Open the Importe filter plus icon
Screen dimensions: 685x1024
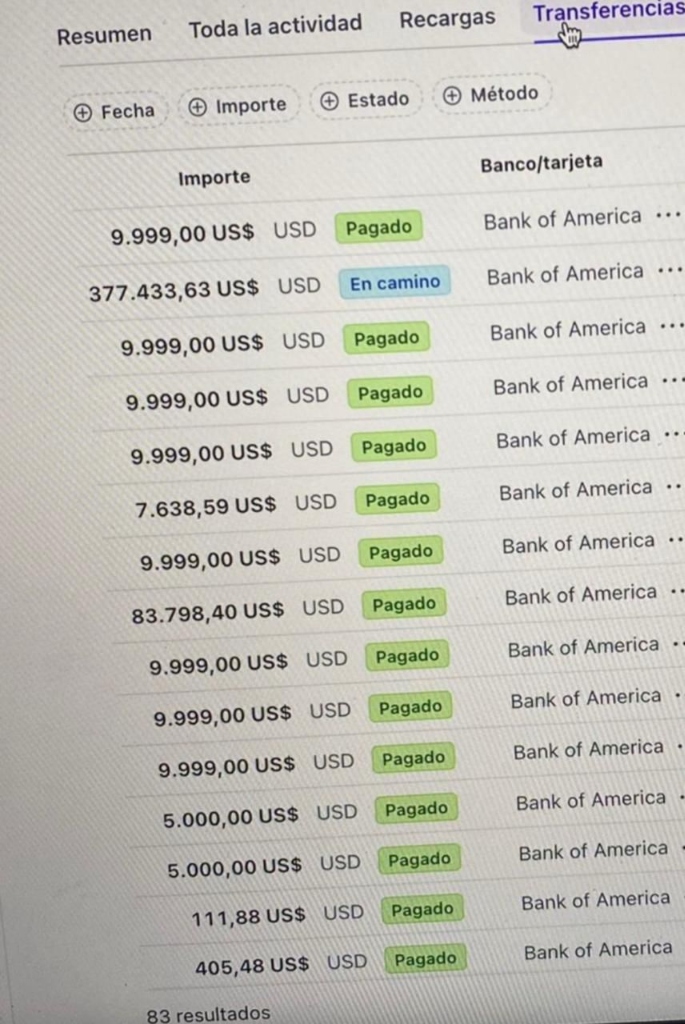(x=196, y=104)
